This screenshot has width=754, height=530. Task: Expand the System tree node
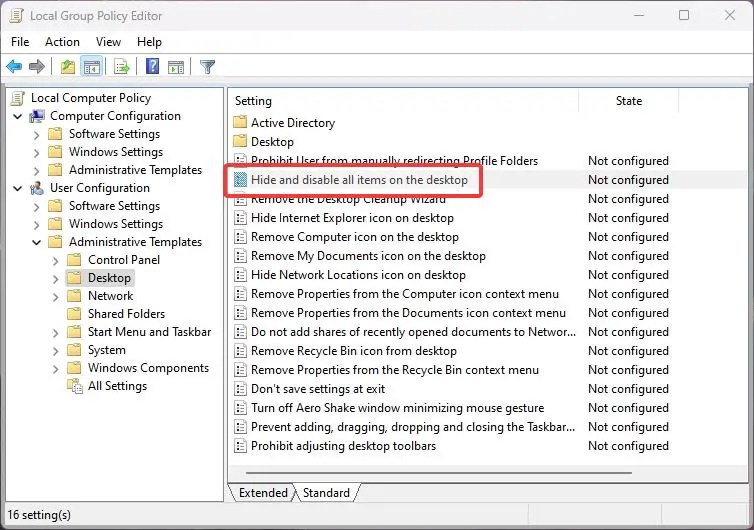point(56,351)
